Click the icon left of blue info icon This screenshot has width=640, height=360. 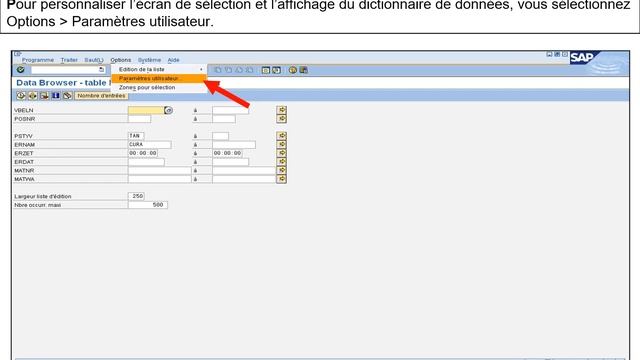[x=44, y=96]
